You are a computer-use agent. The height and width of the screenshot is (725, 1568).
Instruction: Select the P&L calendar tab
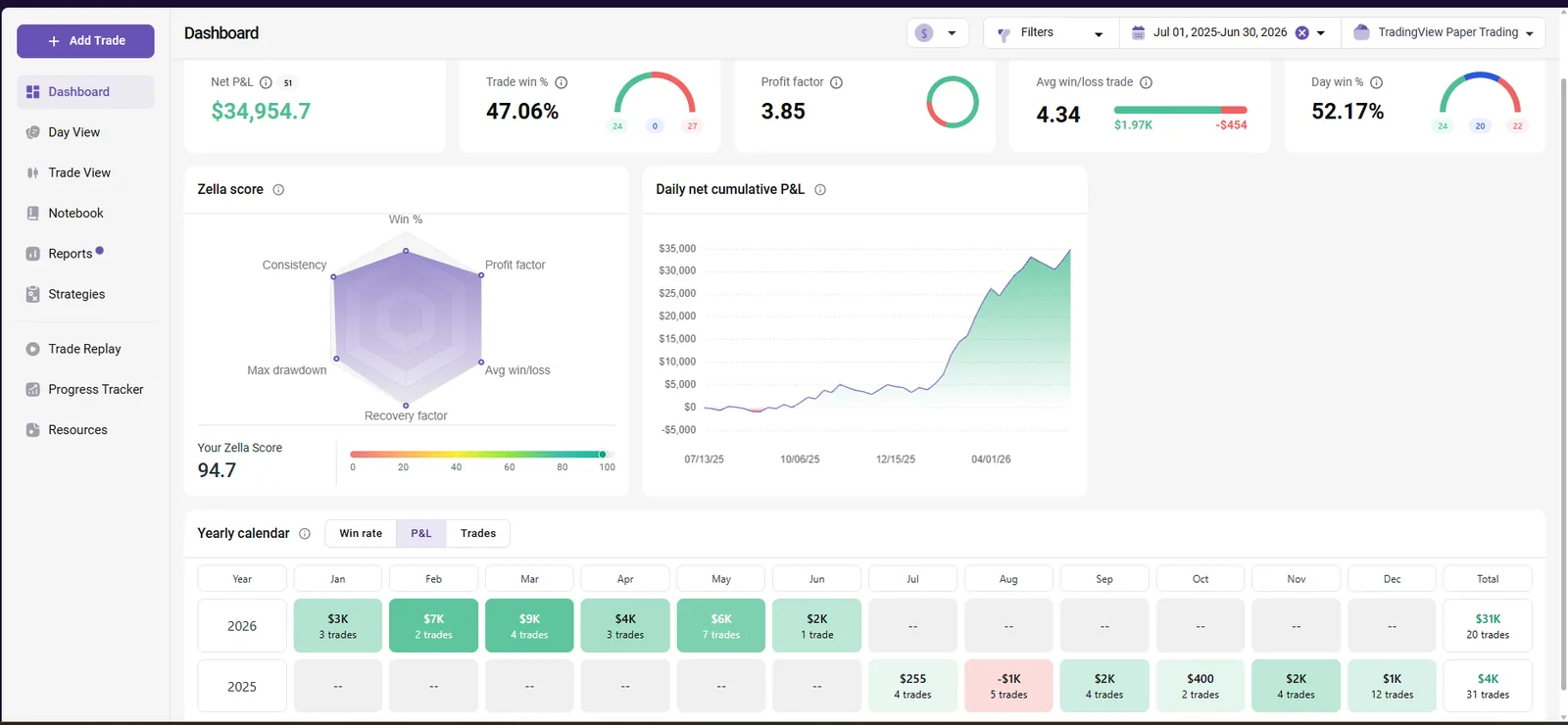tap(421, 534)
